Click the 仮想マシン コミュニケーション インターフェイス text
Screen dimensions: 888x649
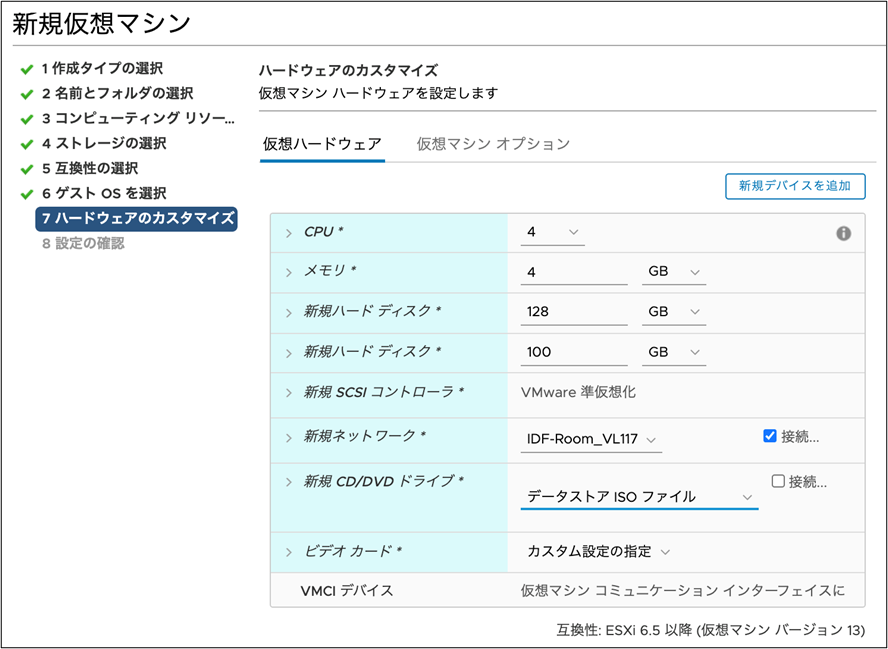682,591
